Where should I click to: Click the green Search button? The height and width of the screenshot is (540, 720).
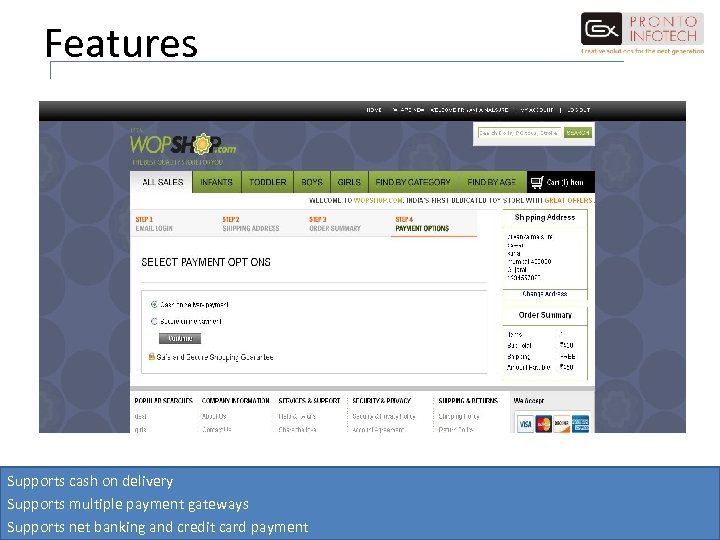click(578, 133)
